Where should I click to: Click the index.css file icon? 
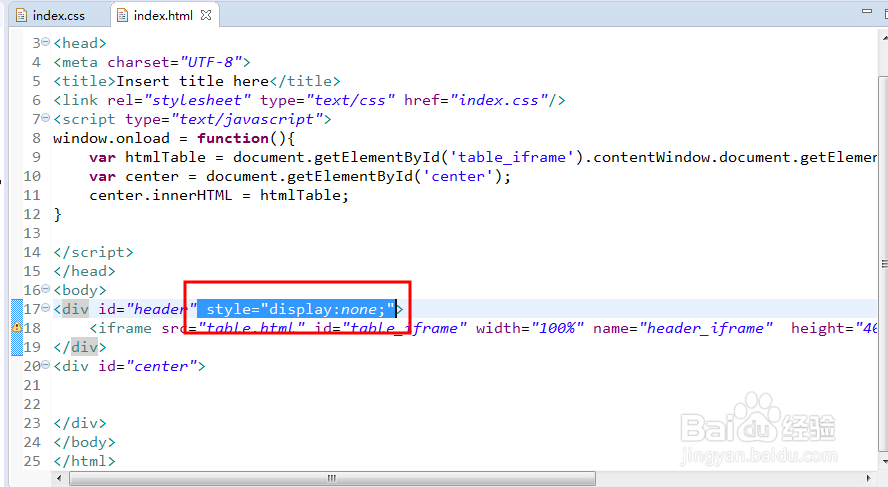22,15
